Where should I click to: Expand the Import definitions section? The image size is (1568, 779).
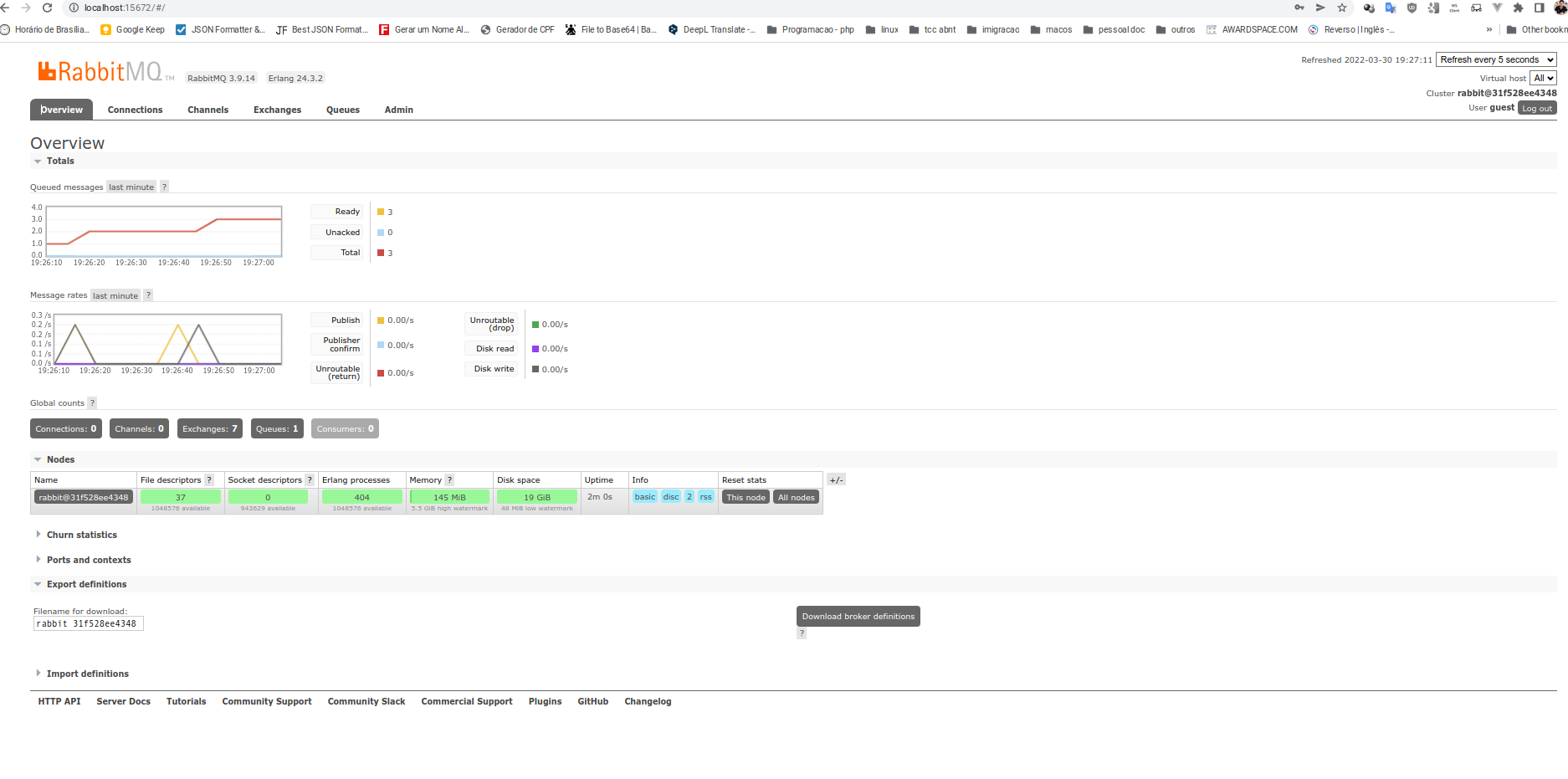[x=81, y=674]
